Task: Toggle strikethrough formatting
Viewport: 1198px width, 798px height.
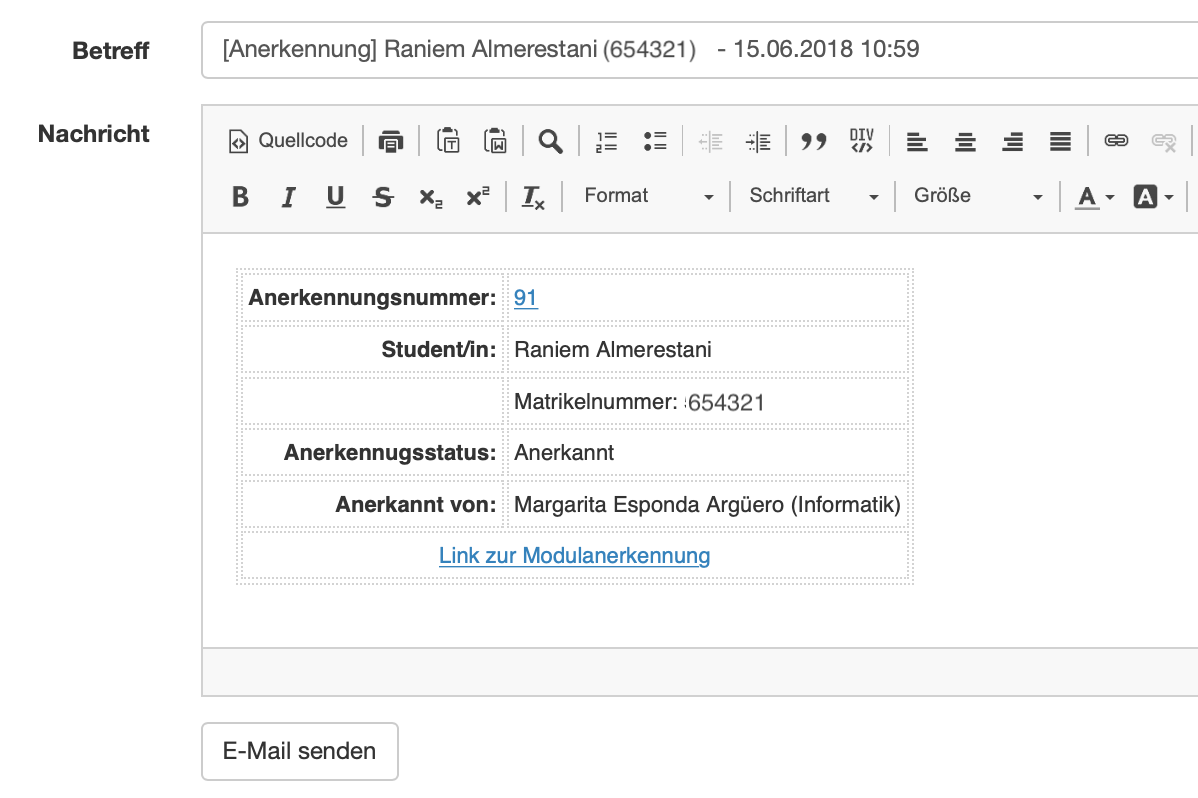Action: pos(384,196)
